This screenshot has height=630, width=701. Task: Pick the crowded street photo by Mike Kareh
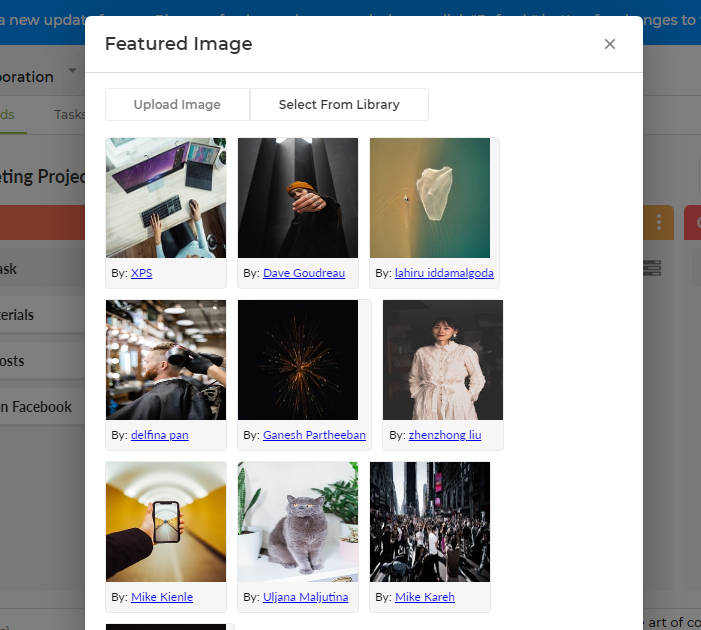point(430,522)
